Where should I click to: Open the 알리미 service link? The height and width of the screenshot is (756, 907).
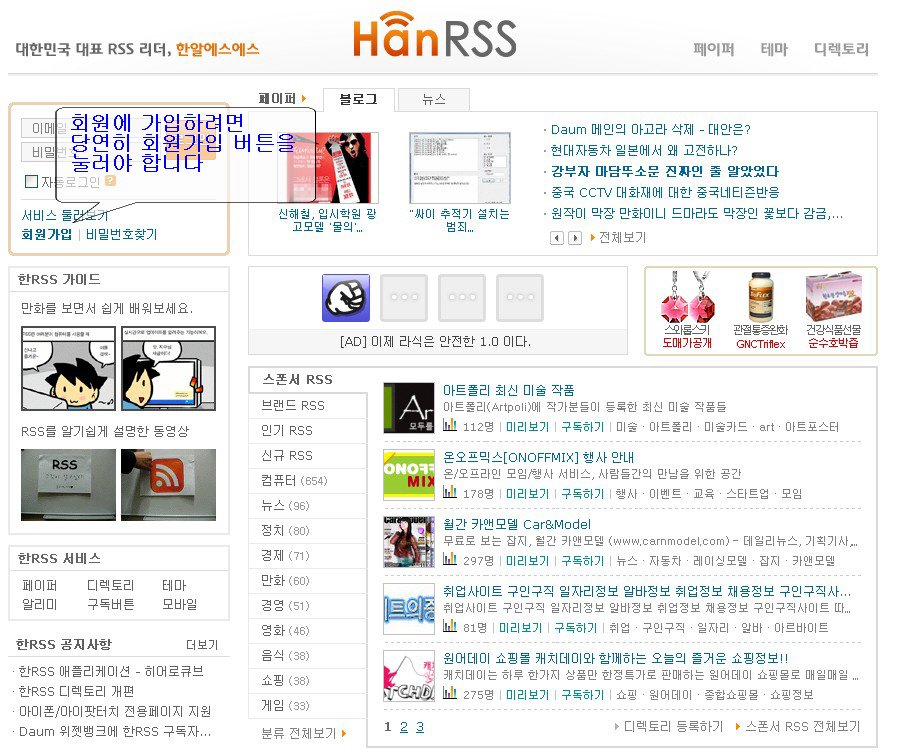pos(39,604)
